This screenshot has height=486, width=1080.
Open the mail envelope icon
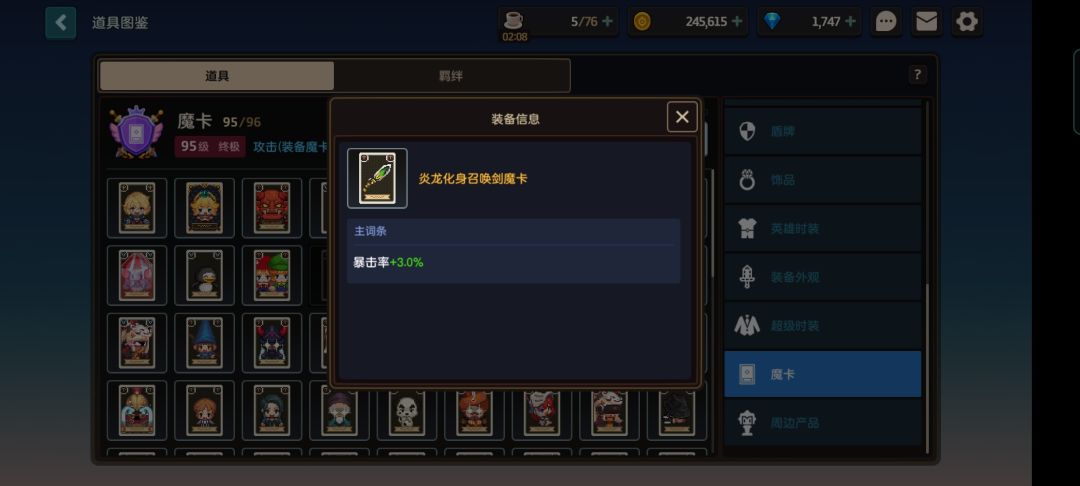926,22
